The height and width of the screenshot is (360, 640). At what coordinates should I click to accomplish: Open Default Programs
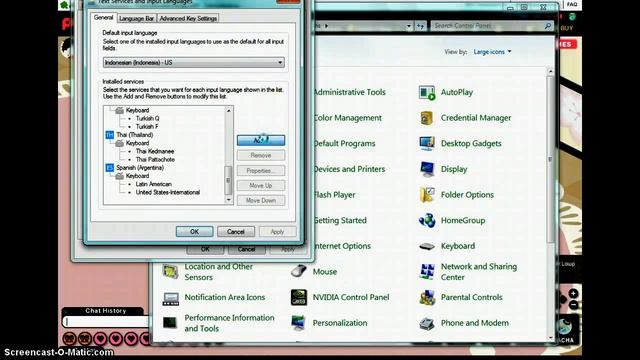coord(344,144)
